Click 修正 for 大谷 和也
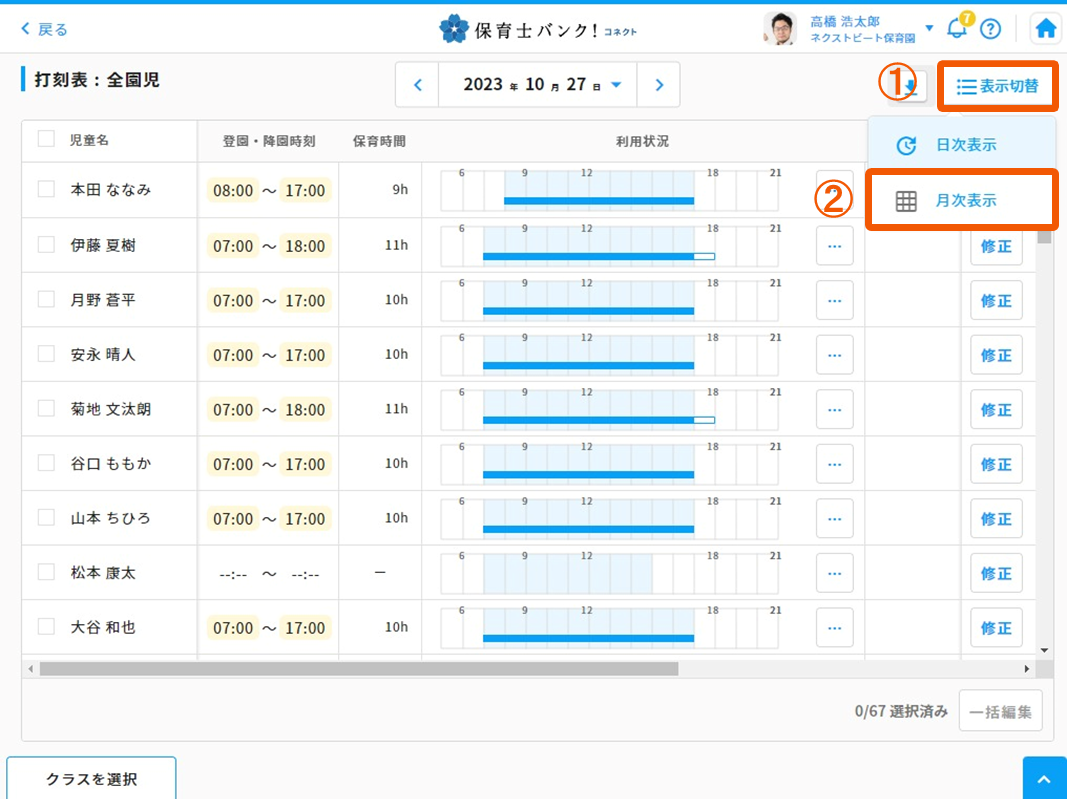Image resolution: width=1067 pixels, height=800 pixels. (x=995, y=628)
